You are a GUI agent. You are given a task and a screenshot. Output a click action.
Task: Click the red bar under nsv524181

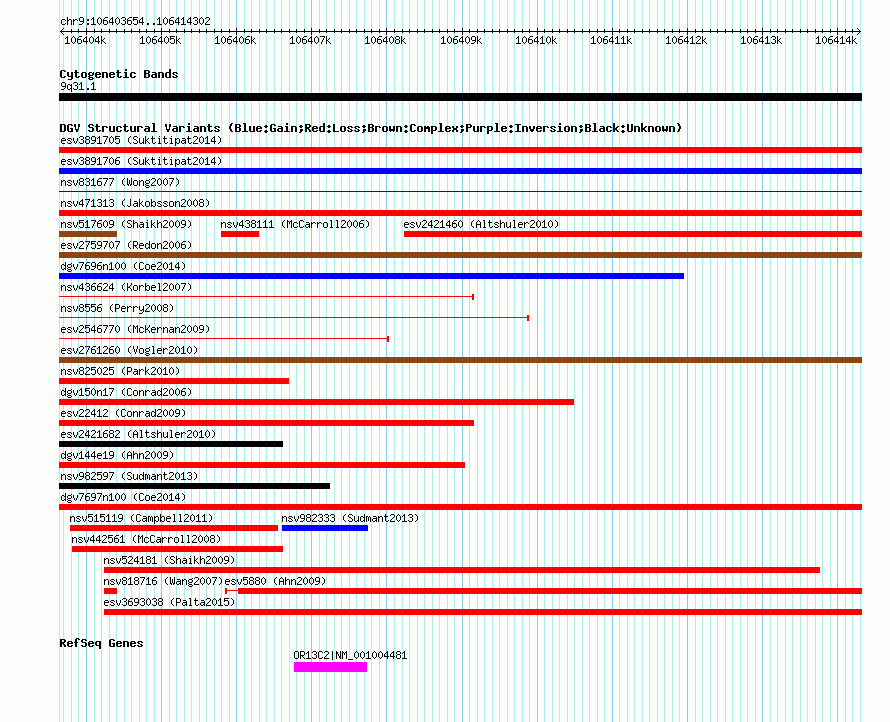[462, 570]
